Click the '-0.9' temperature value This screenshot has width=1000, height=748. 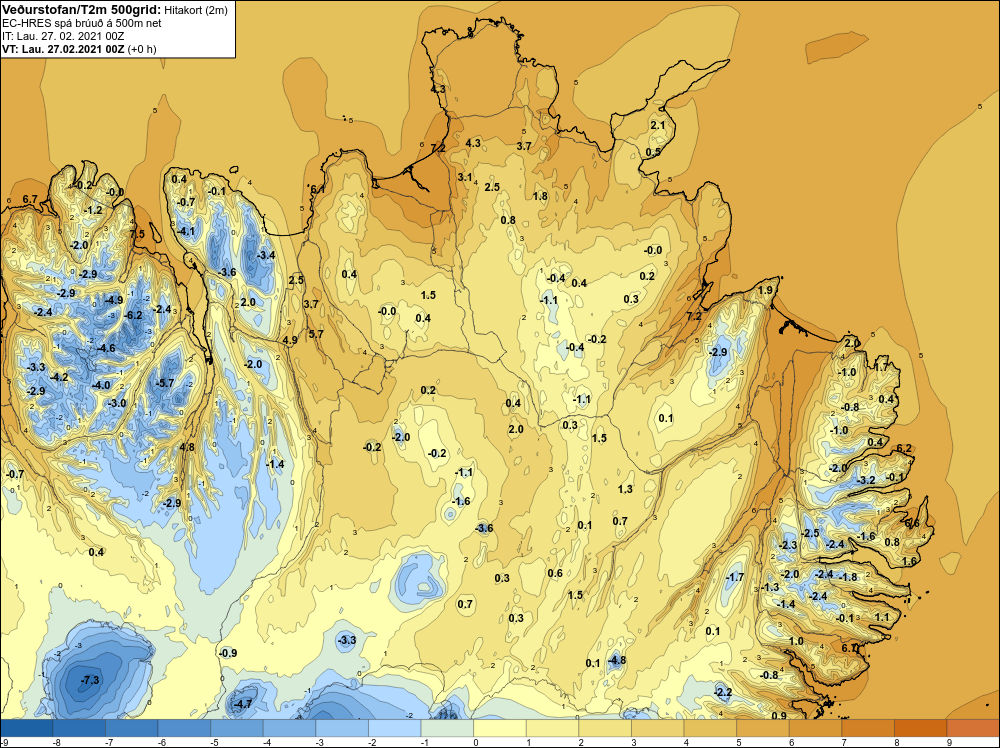click(228, 653)
